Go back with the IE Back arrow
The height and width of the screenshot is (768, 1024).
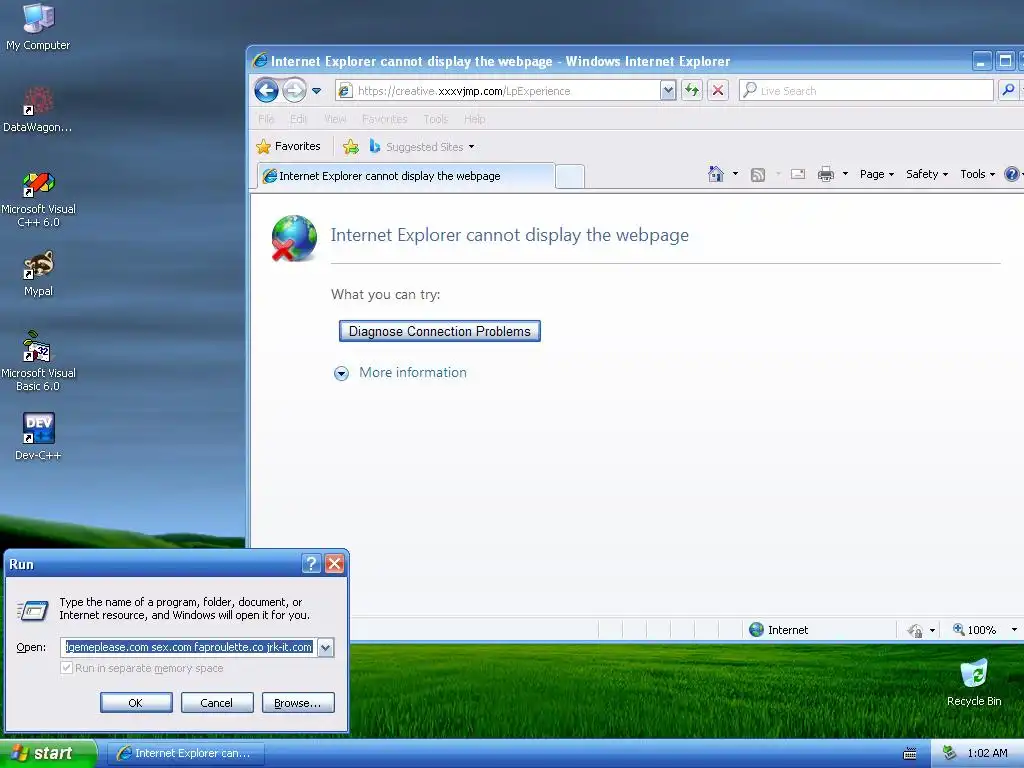(266, 90)
